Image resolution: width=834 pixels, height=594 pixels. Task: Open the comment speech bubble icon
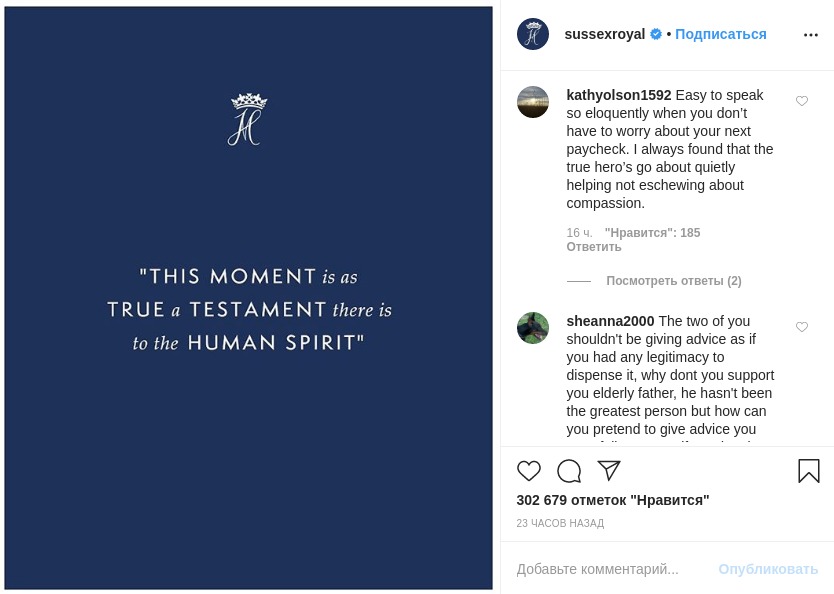(x=569, y=471)
